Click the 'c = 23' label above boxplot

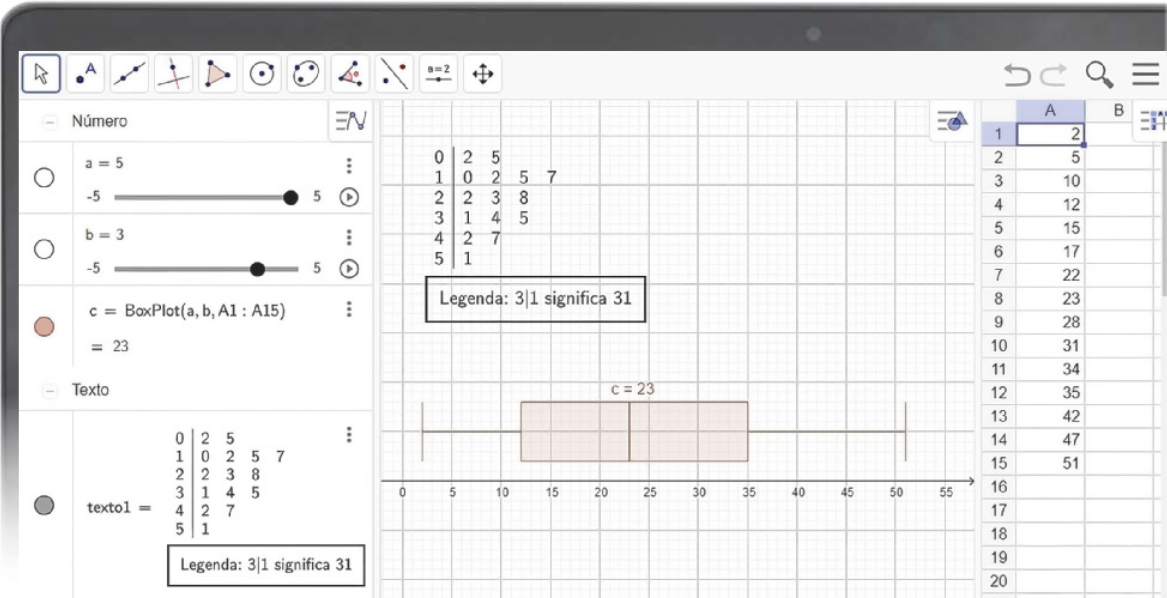point(633,389)
